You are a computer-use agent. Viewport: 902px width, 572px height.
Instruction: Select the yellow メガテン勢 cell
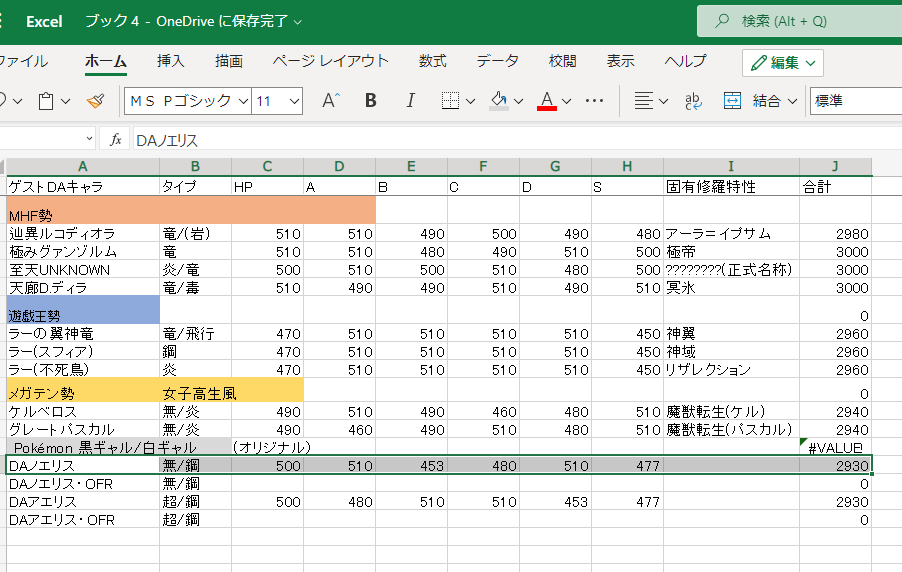coord(83,390)
